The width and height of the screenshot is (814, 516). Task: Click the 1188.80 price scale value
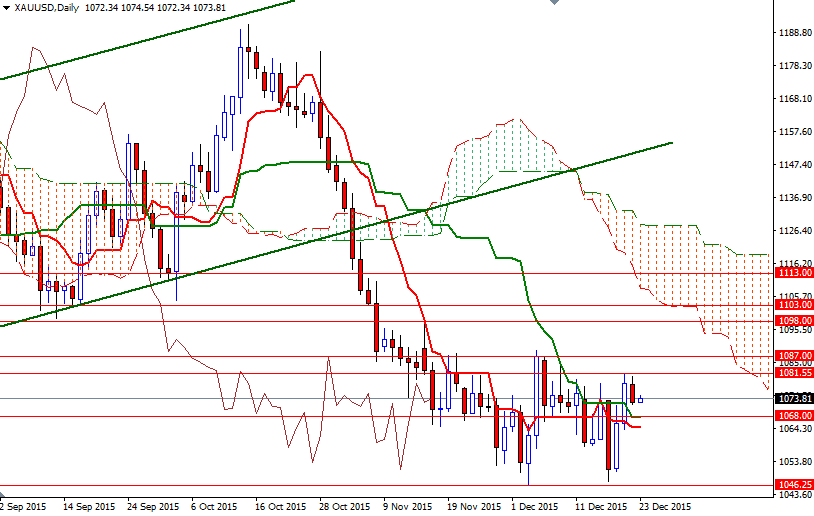[793, 32]
